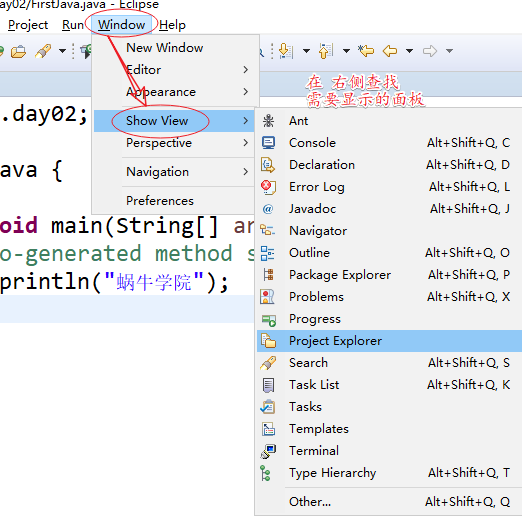The width and height of the screenshot is (522, 518).
Task: Open the Window menu
Action: (122, 25)
